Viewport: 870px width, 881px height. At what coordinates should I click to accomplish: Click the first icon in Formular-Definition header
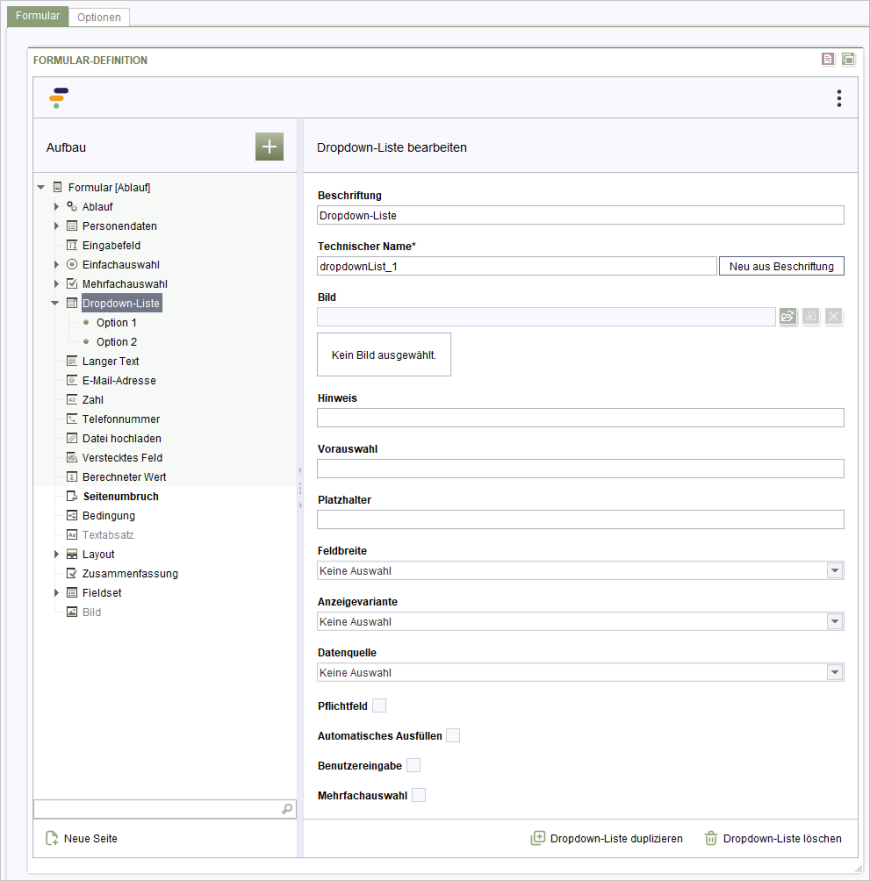828,60
